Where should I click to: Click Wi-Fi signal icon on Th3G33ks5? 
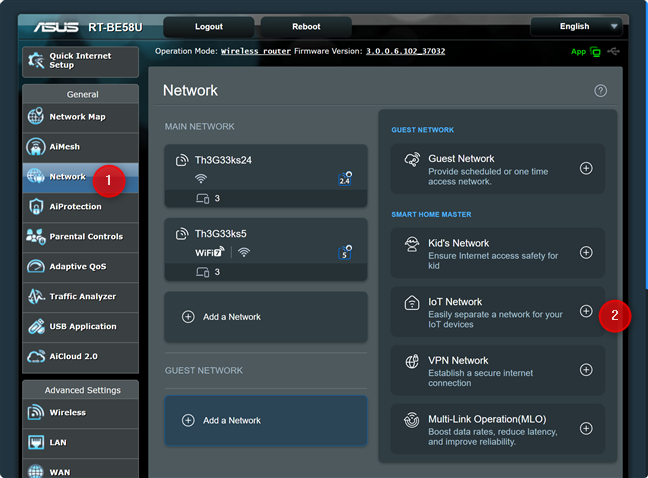point(244,252)
